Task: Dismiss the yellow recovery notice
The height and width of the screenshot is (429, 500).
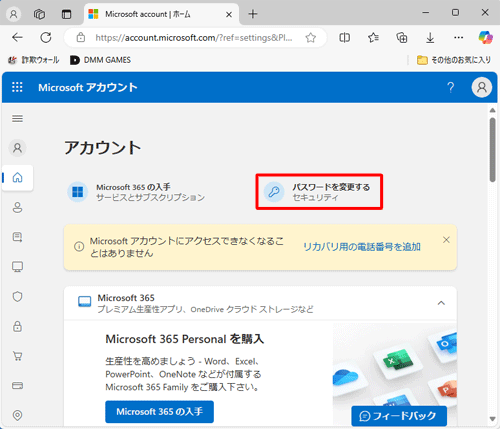Action: click(446, 240)
